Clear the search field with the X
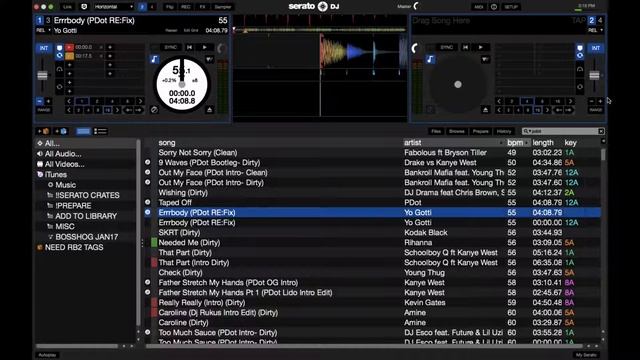Viewport: 640px width, 360px height. (601, 131)
